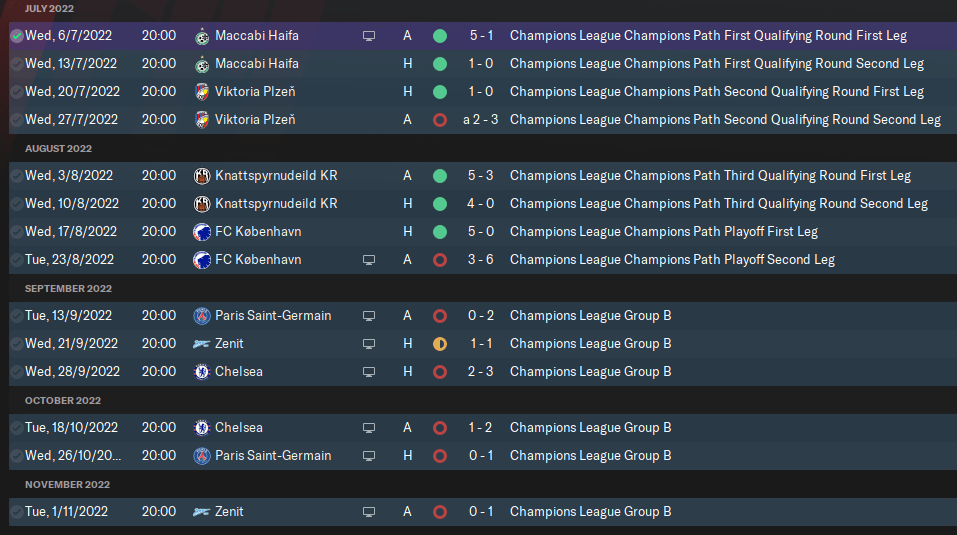Viewport: 957px width, 535px height.
Task: Toggle check mark beside Wed, 6/7/2022 fixture
Action: tap(17, 36)
